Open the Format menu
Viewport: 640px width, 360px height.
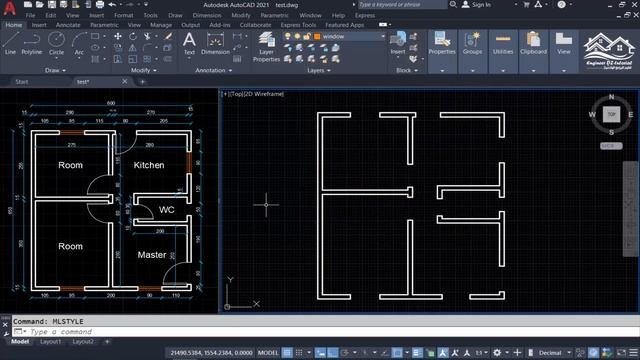point(124,16)
